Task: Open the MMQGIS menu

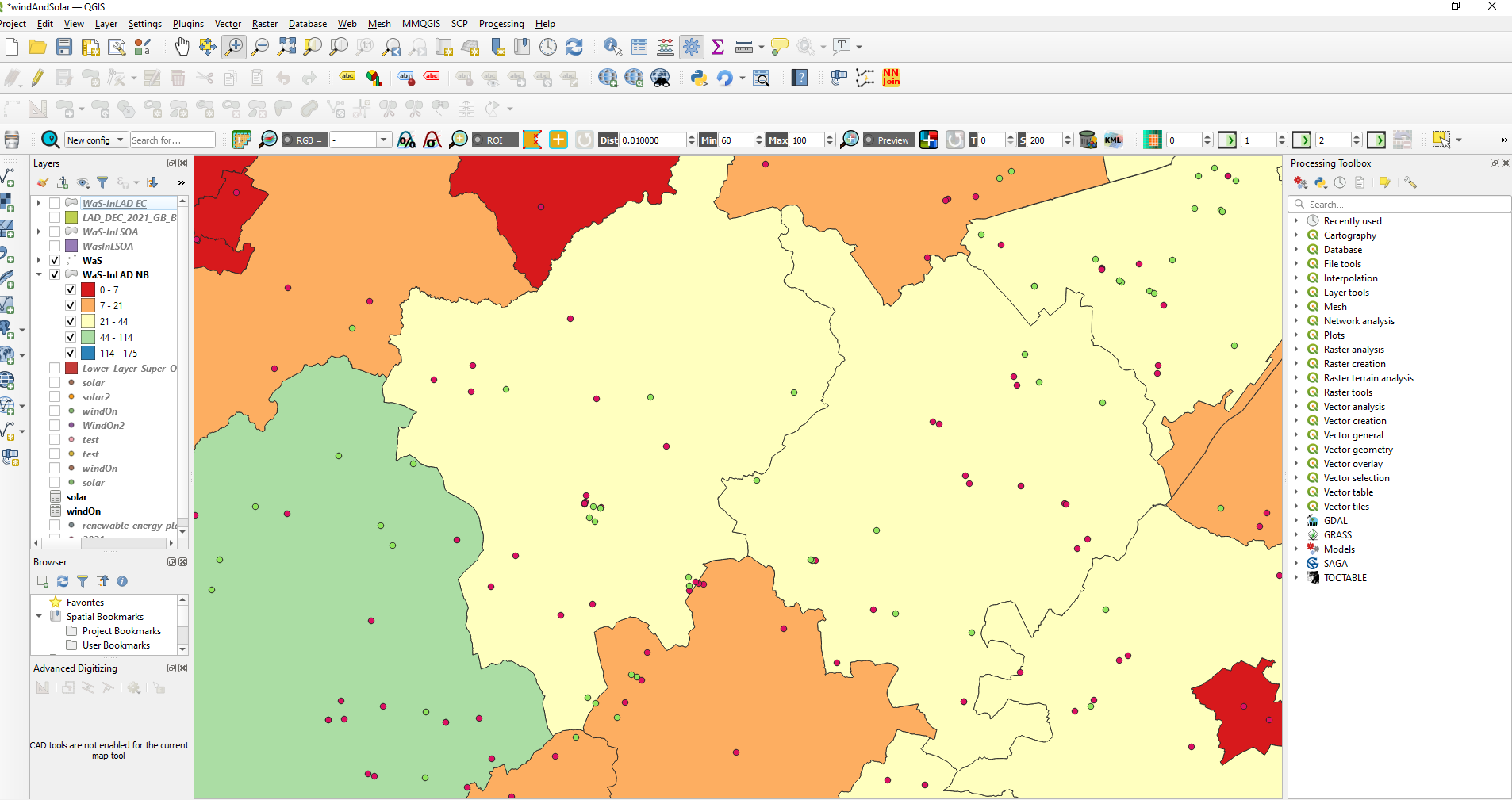Action: tap(420, 23)
